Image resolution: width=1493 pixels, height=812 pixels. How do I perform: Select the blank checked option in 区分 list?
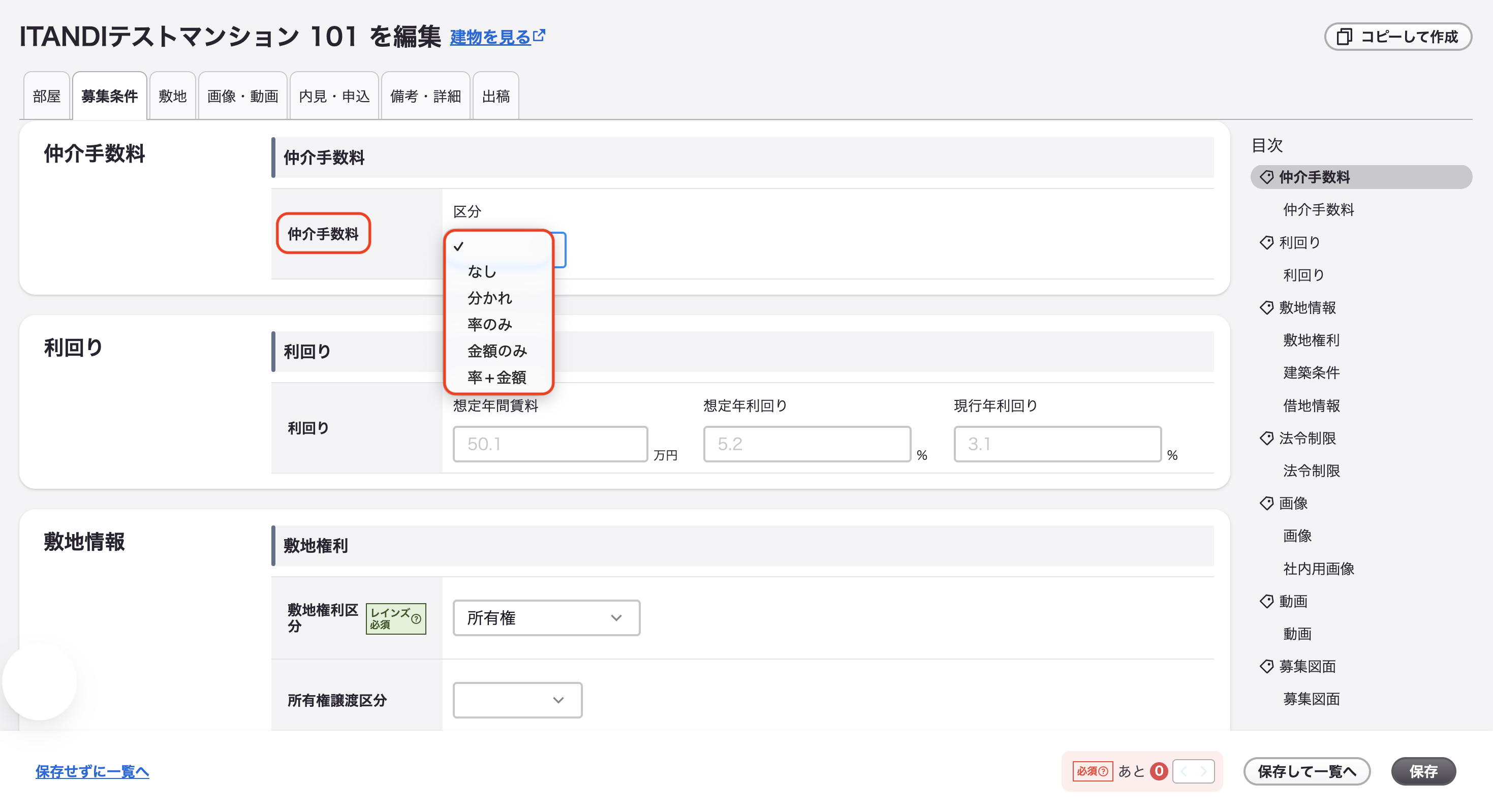499,246
